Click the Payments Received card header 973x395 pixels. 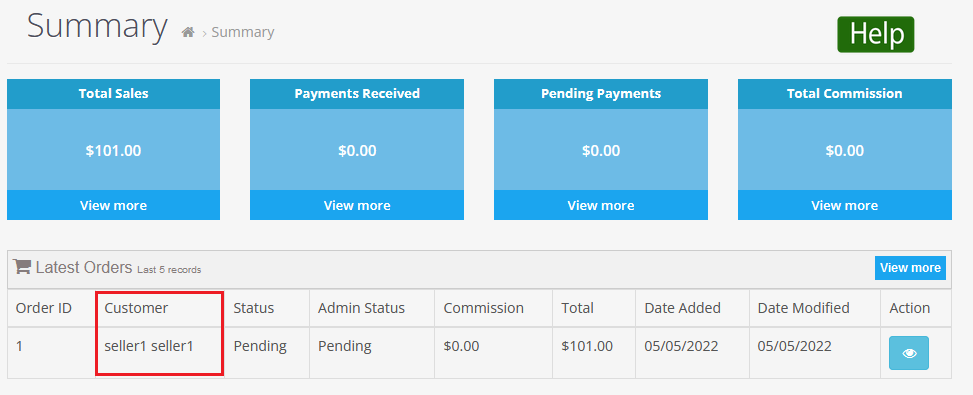tap(357, 94)
